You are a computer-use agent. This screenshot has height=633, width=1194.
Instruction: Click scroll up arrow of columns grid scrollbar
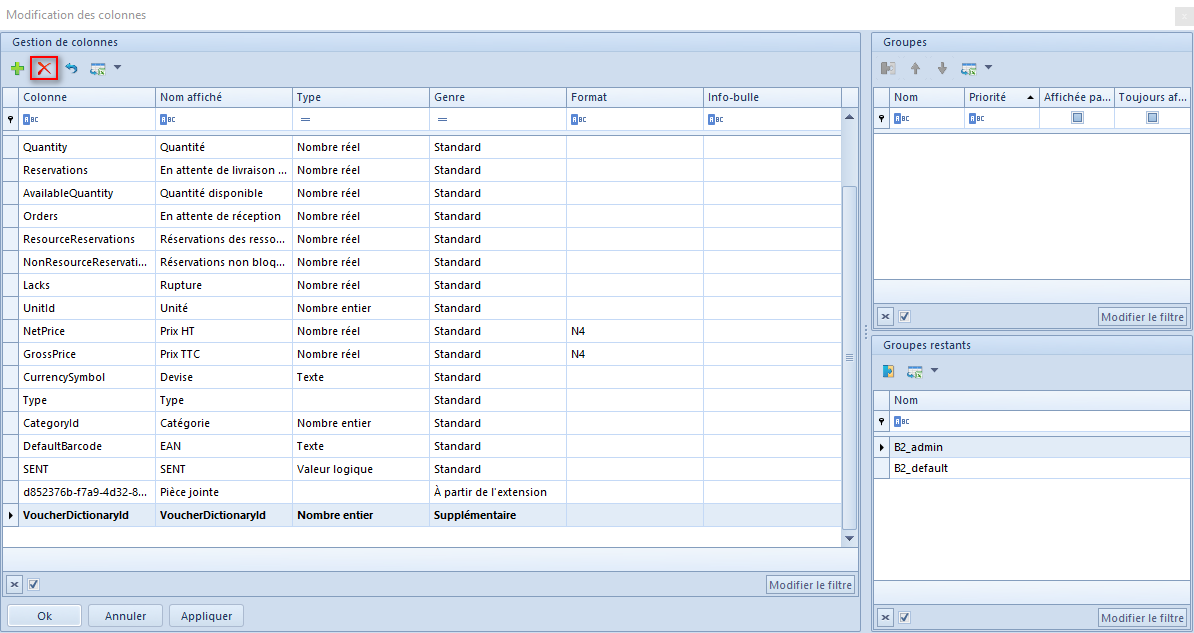pyautogui.click(x=850, y=117)
